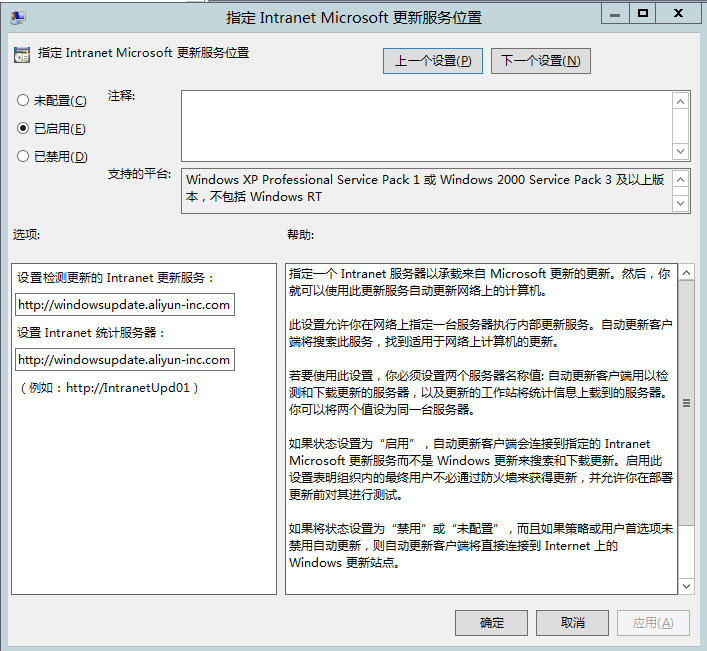
Task: Click the title bar system icon
Action: pyautogui.click(x=15, y=15)
